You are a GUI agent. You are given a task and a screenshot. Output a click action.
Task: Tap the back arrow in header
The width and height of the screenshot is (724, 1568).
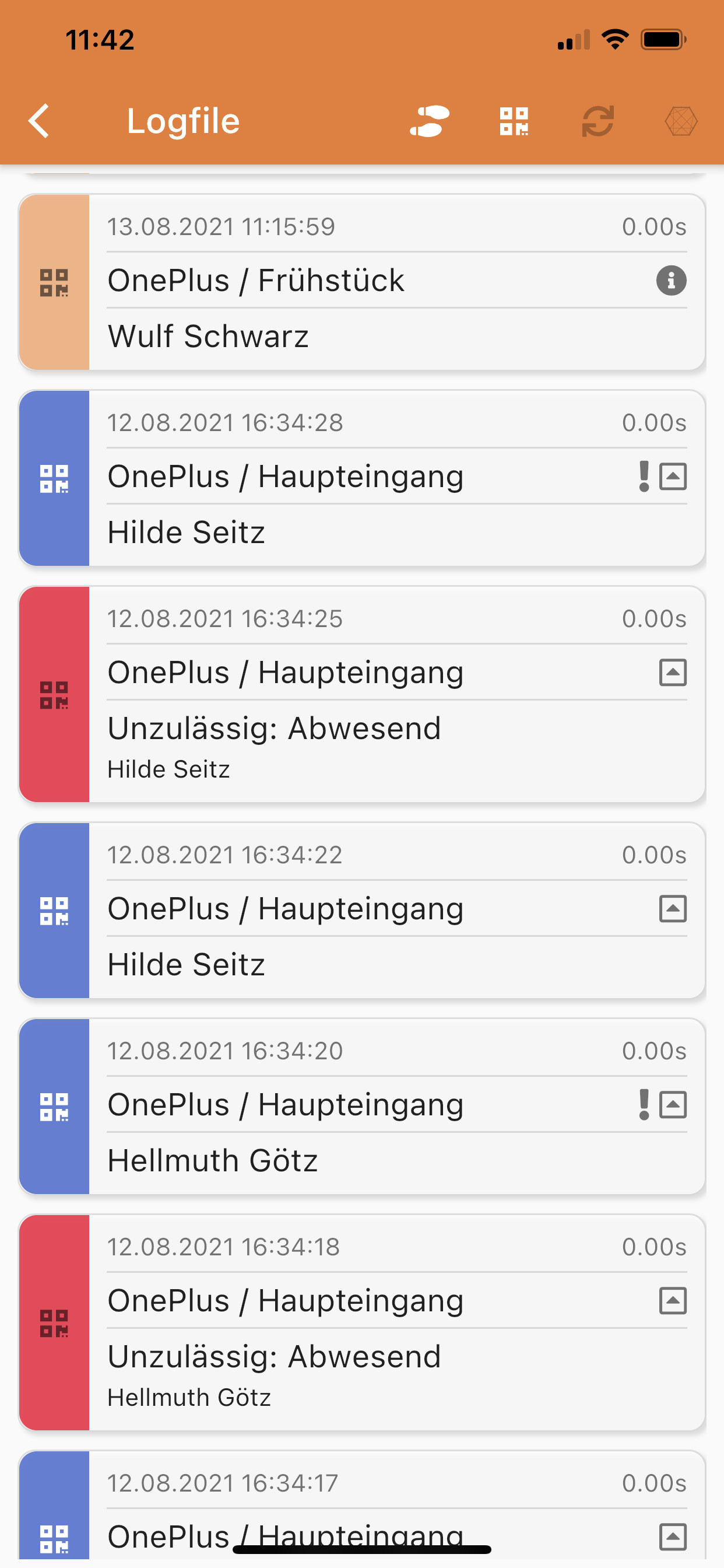click(40, 121)
